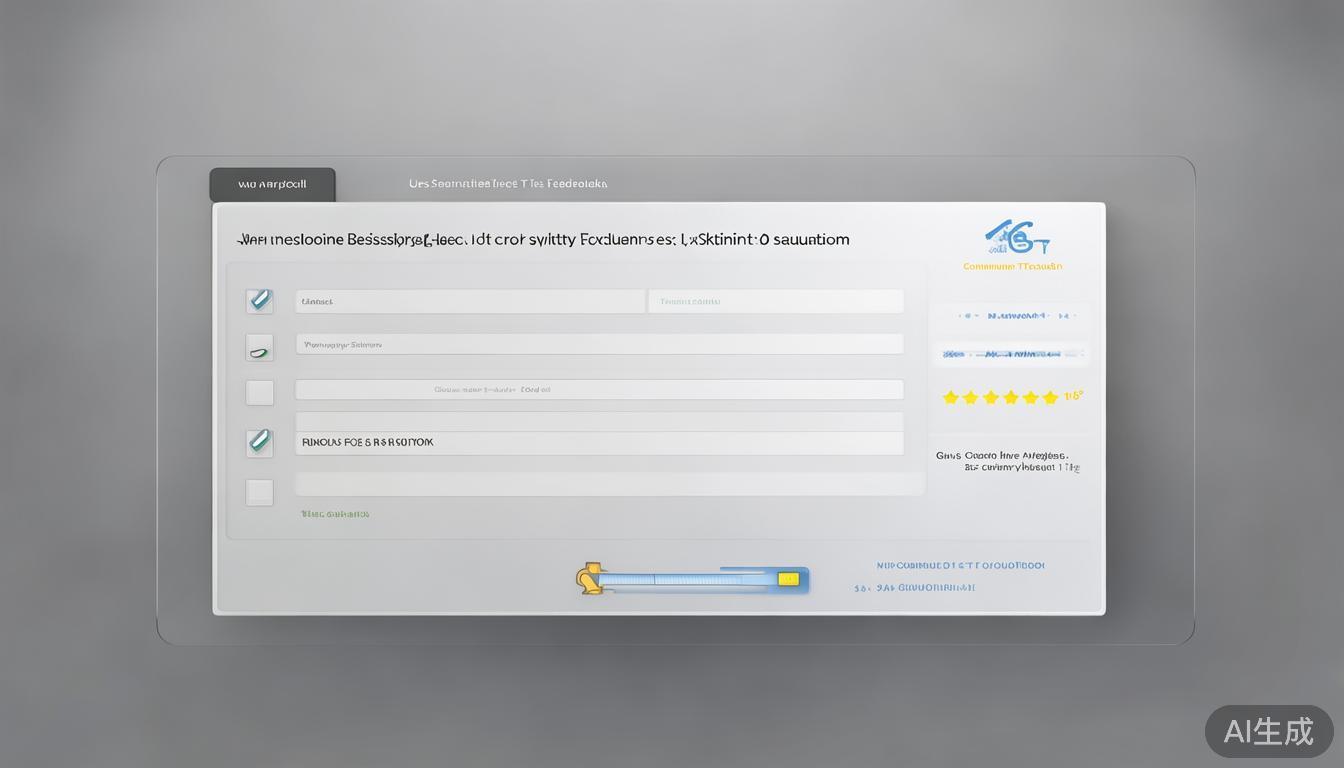The width and height of the screenshot is (1344, 768).
Task: Click the yellow handle on the blue bar
Action: pos(788,579)
